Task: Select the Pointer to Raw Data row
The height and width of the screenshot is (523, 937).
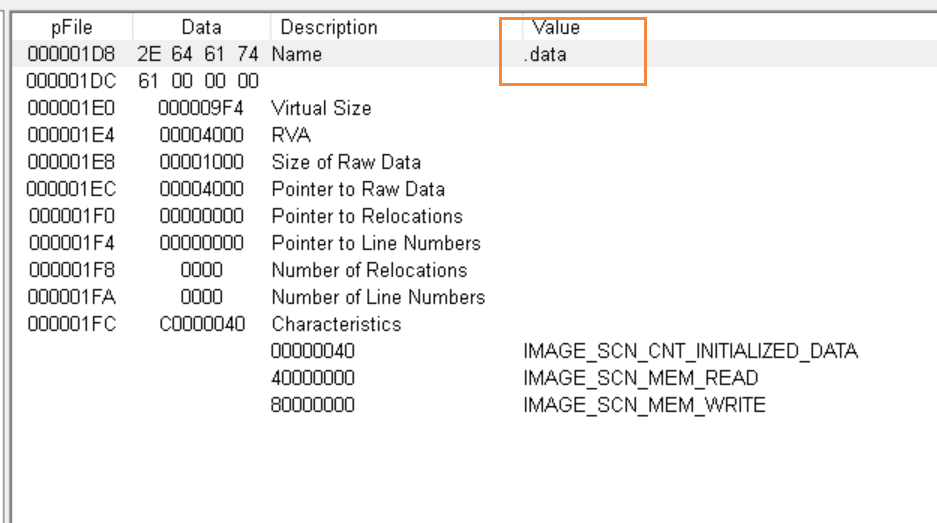Action: (x=474, y=189)
